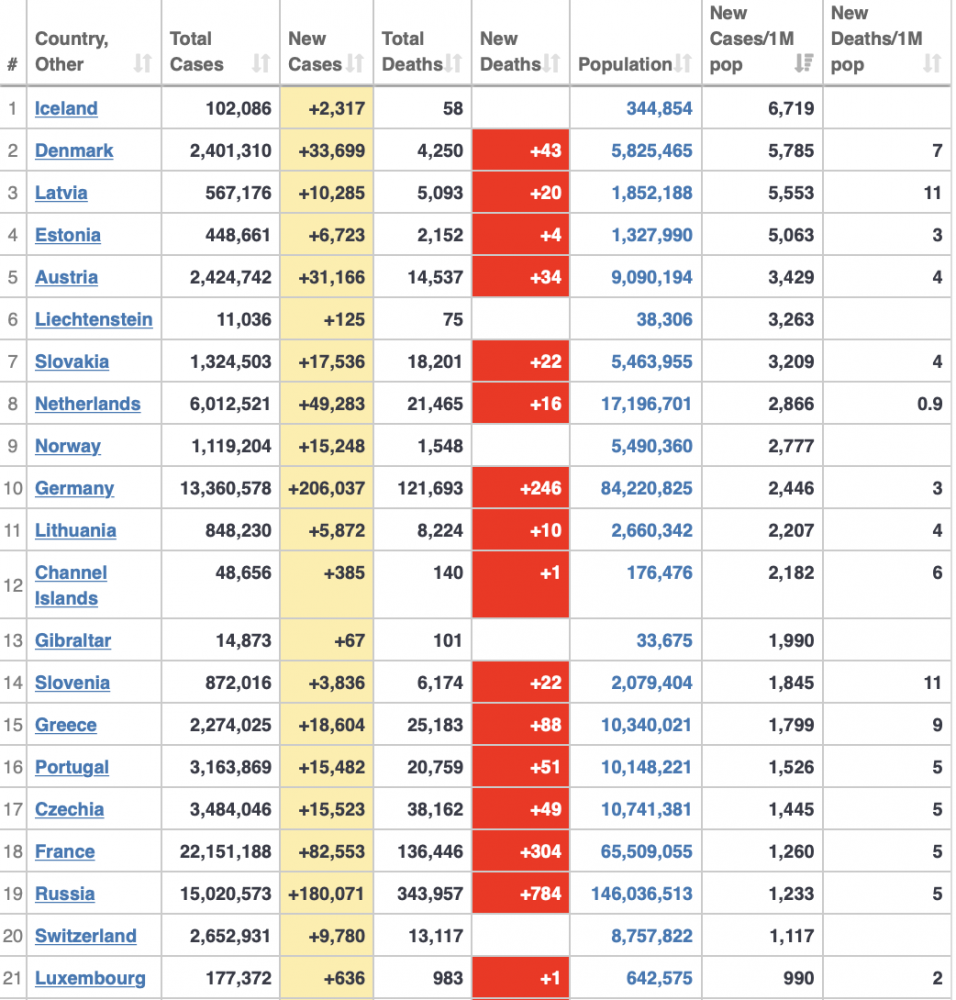Click the Total Cases sort icon

[x=261, y=63]
